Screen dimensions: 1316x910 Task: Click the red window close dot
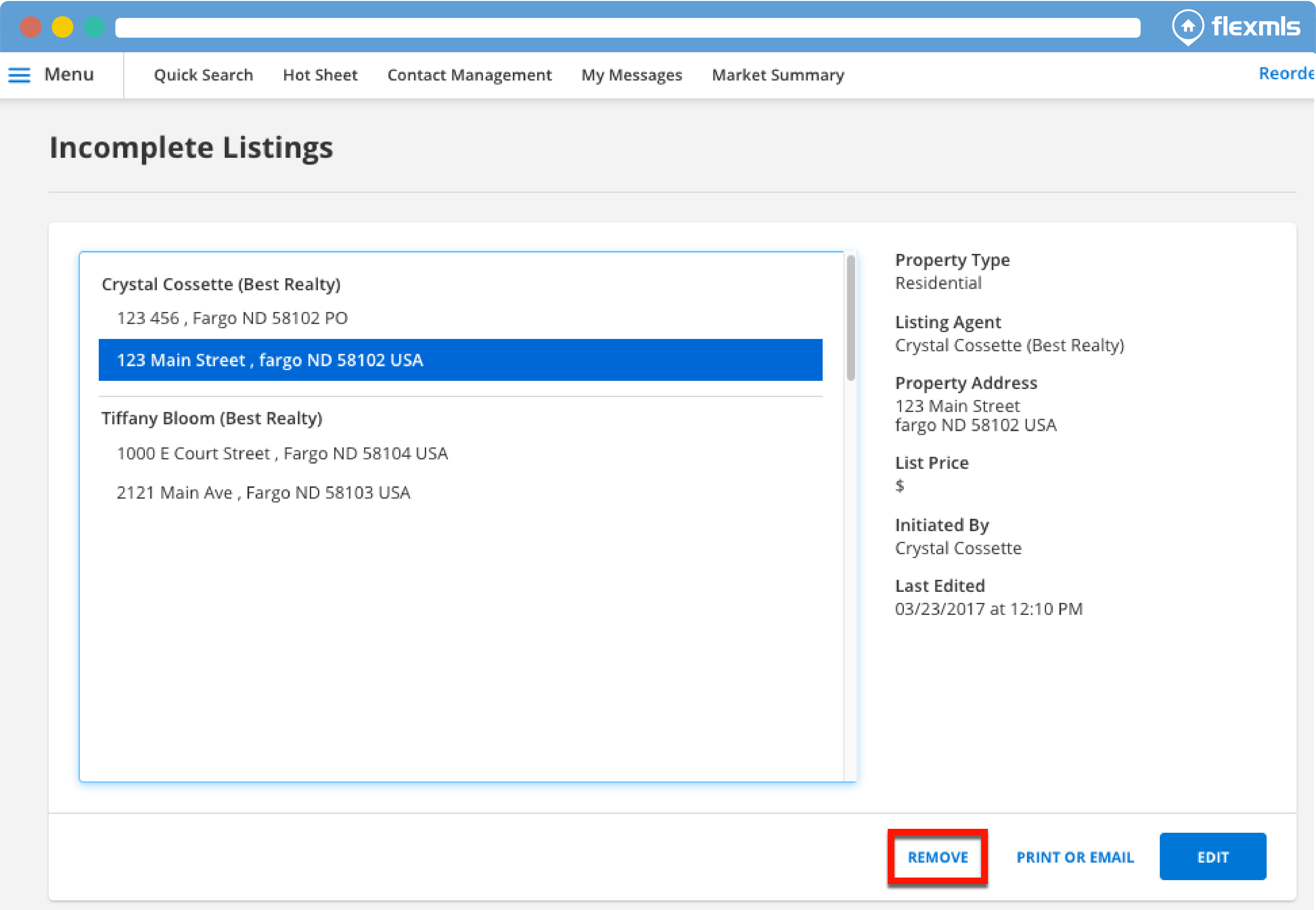(x=31, y=27)
